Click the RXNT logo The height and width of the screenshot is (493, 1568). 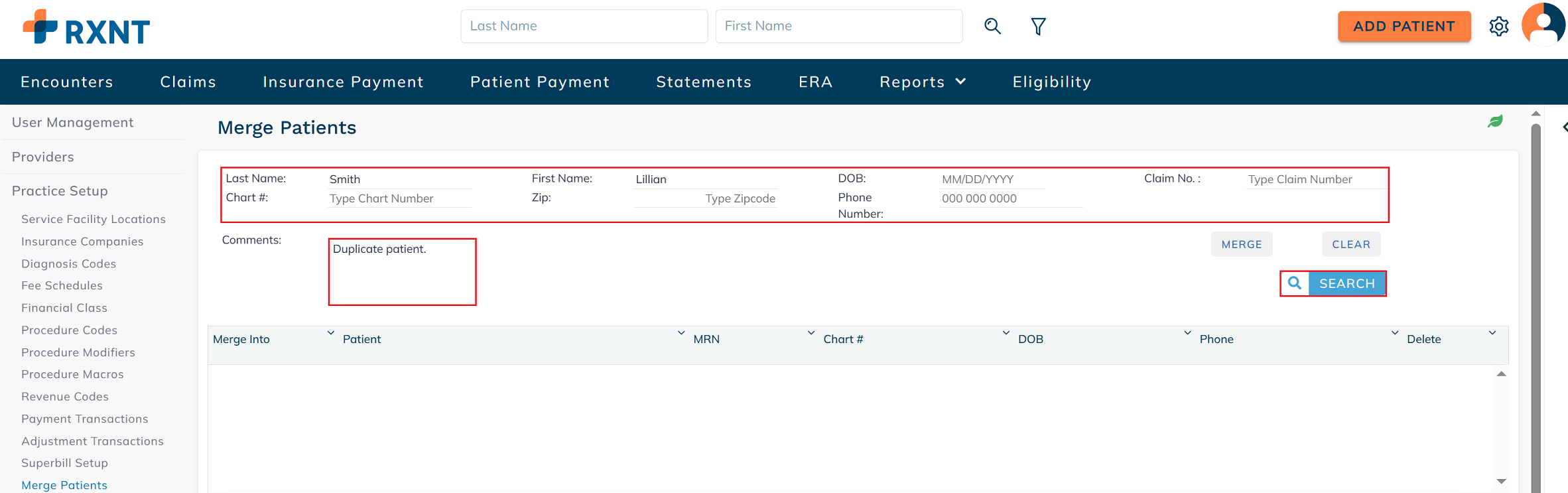86,28
